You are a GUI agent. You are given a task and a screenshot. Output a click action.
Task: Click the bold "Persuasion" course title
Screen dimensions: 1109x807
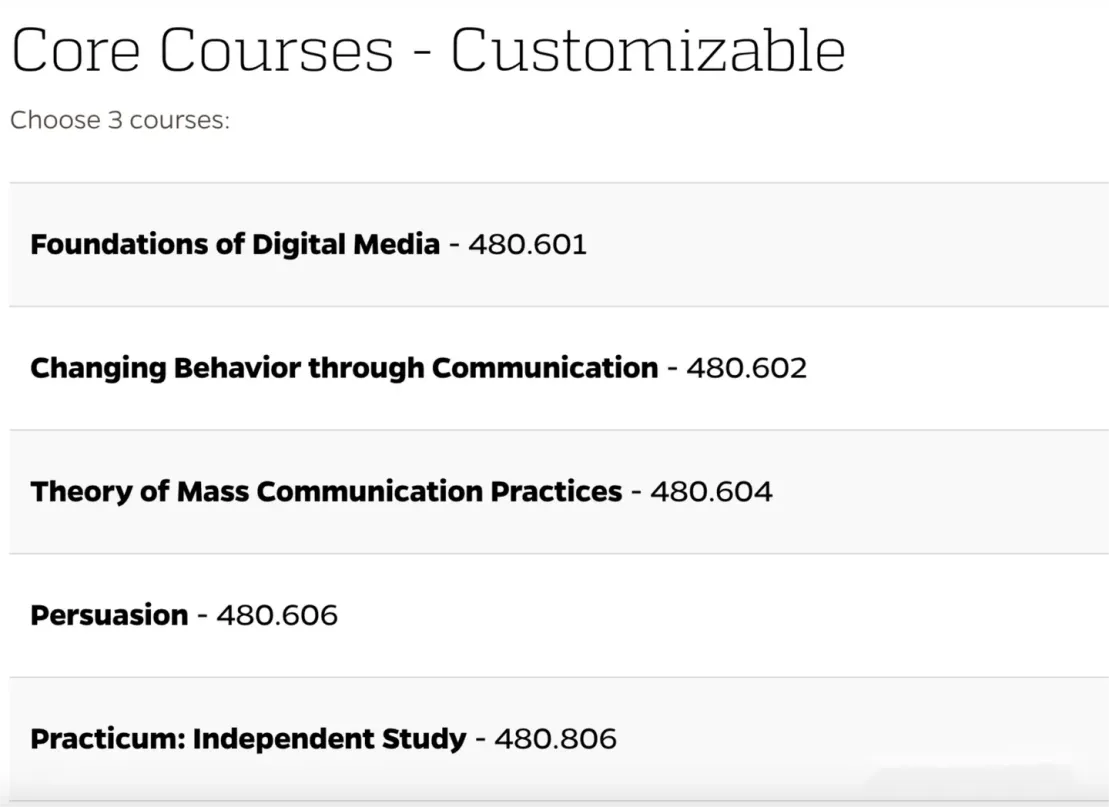109,615
